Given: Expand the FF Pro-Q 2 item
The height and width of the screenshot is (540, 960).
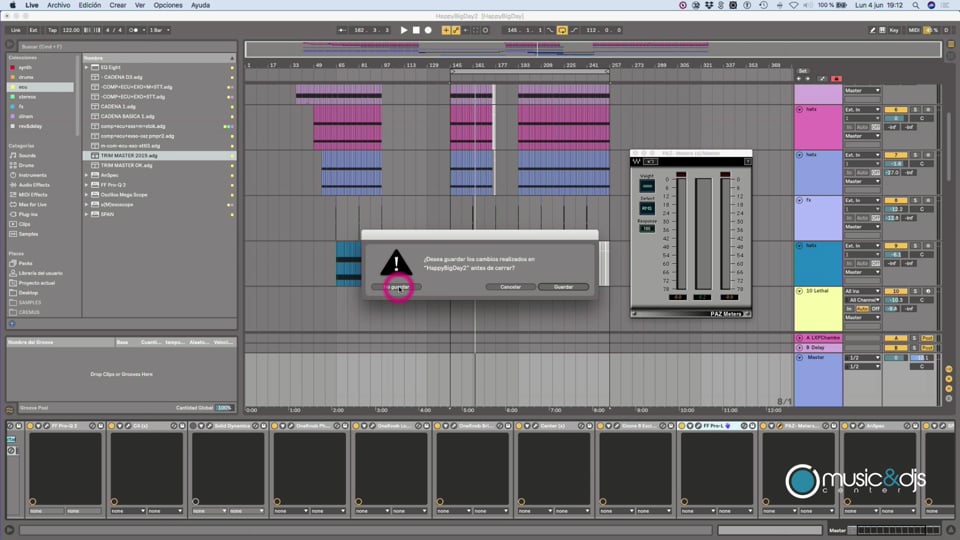Looking at the screenshot, I should click(86, 185).
